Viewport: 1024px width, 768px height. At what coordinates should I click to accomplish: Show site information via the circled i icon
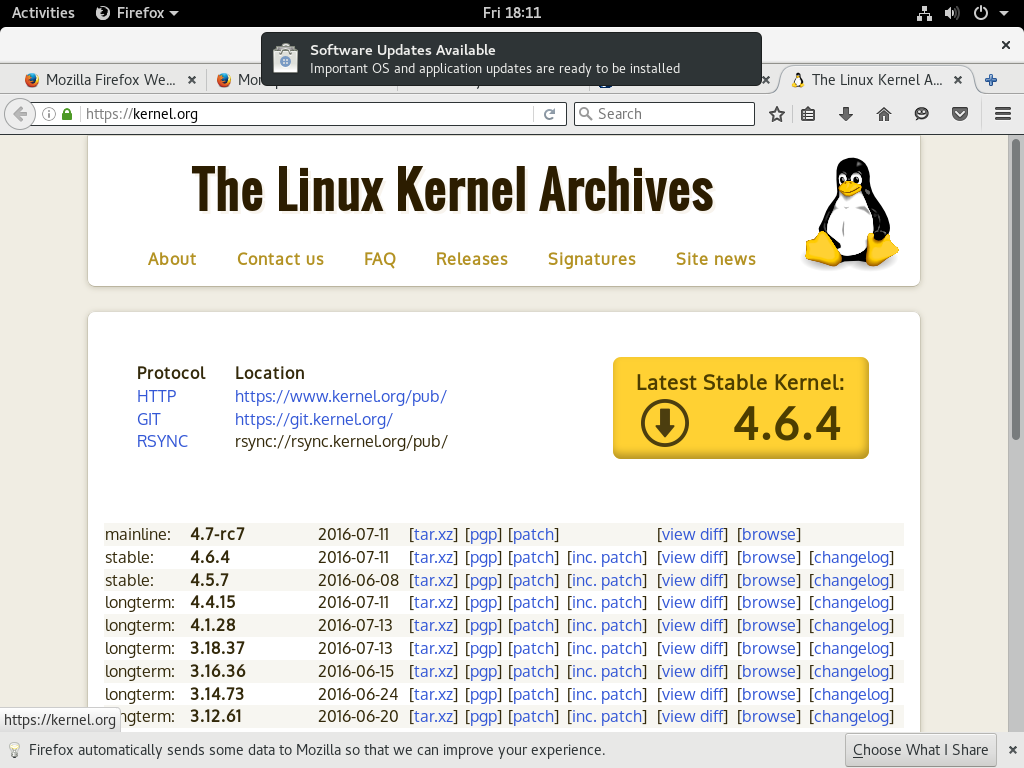point(49,114)
